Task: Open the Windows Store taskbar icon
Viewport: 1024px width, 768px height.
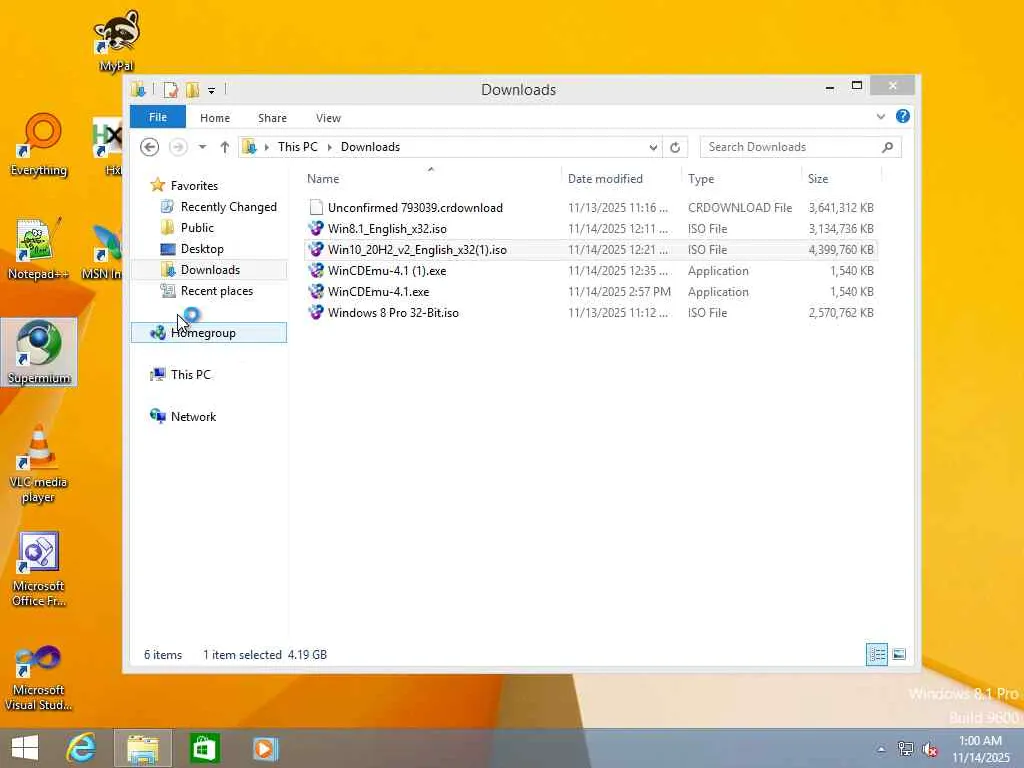Action: pos(204,748)
